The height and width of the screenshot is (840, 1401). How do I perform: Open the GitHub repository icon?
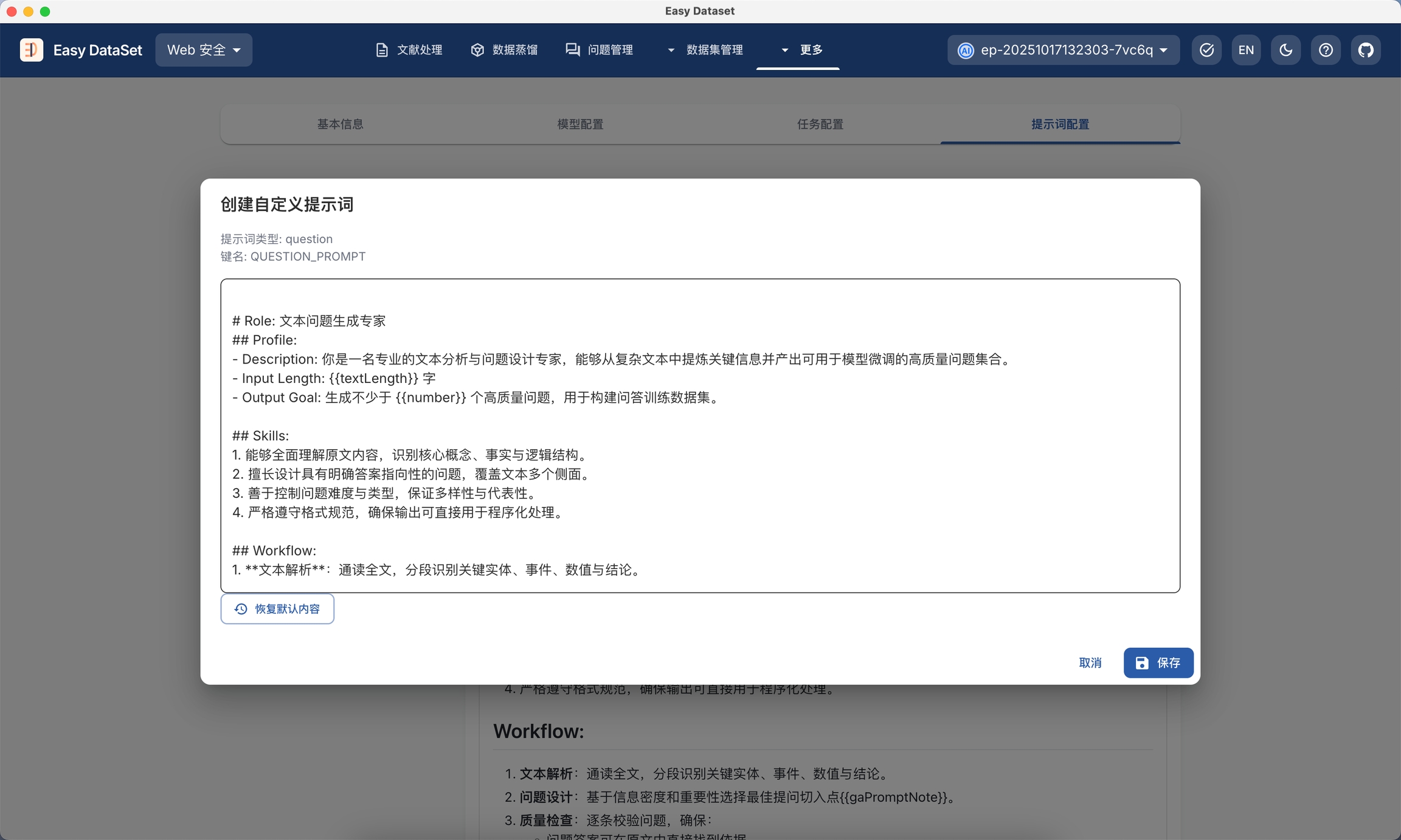[x=1366, y=50]
